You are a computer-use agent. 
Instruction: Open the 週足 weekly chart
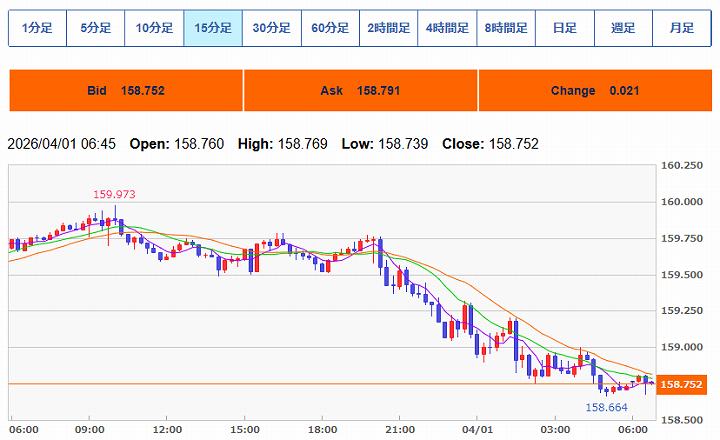click(x=622, y=28)
